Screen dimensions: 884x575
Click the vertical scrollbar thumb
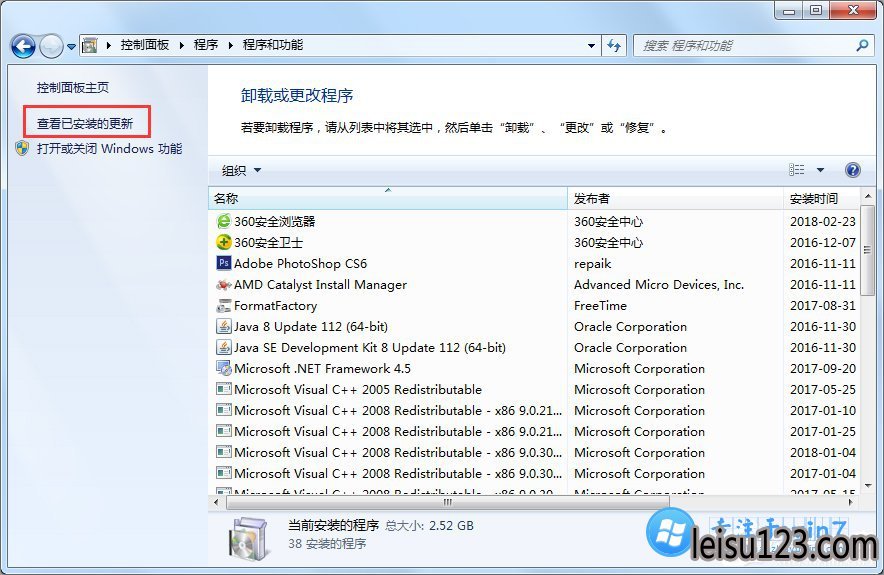[x=868, y=250]
